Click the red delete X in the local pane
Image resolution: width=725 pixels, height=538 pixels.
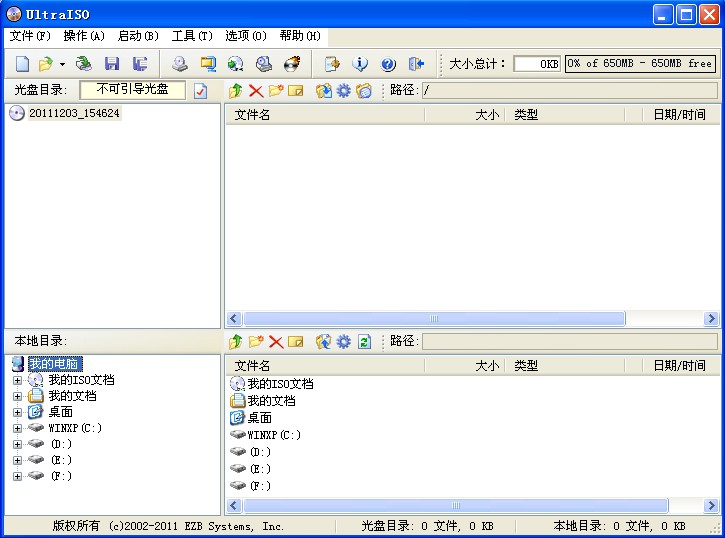[x=276, y=342]
